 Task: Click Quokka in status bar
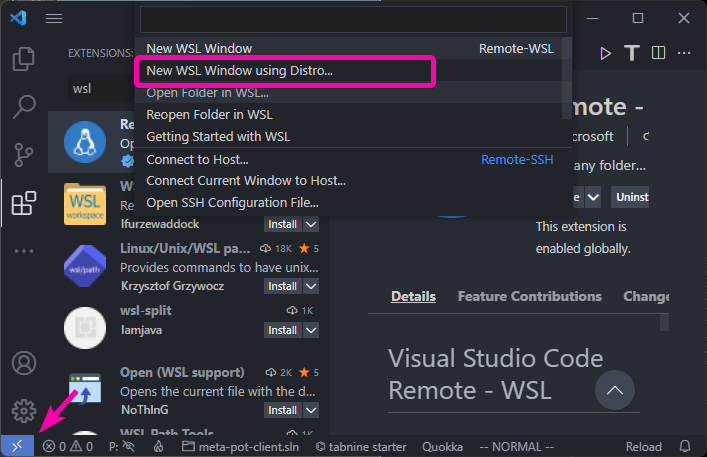tap(442, 446)
